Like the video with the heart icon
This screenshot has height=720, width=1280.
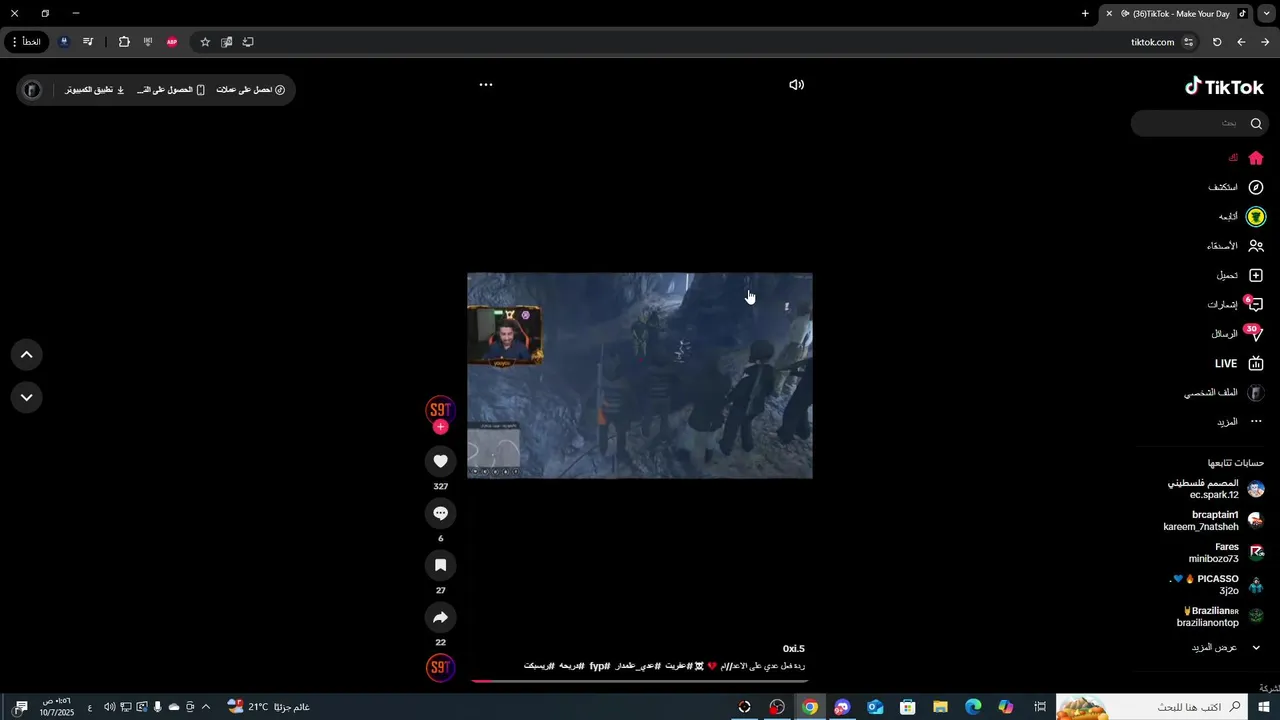point(440,461)
